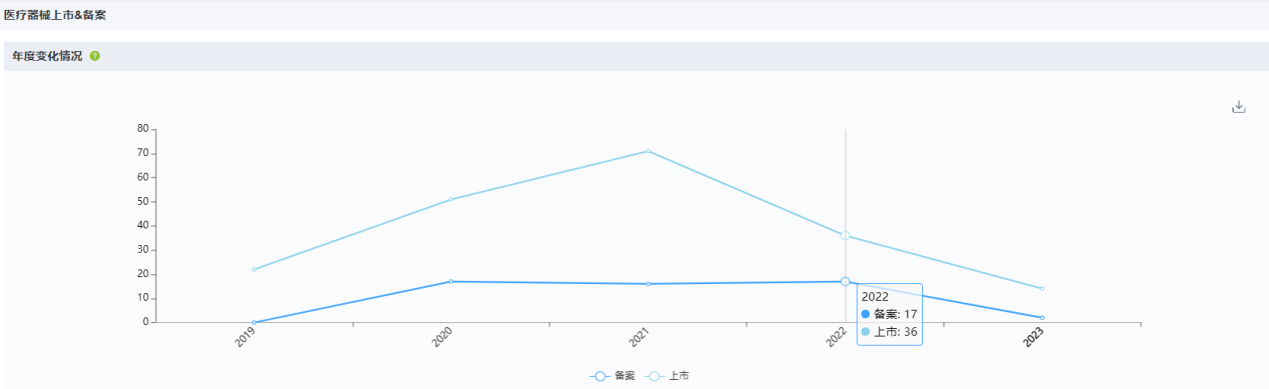Select the 2023 data point on 上市 line

(1042, 289)
